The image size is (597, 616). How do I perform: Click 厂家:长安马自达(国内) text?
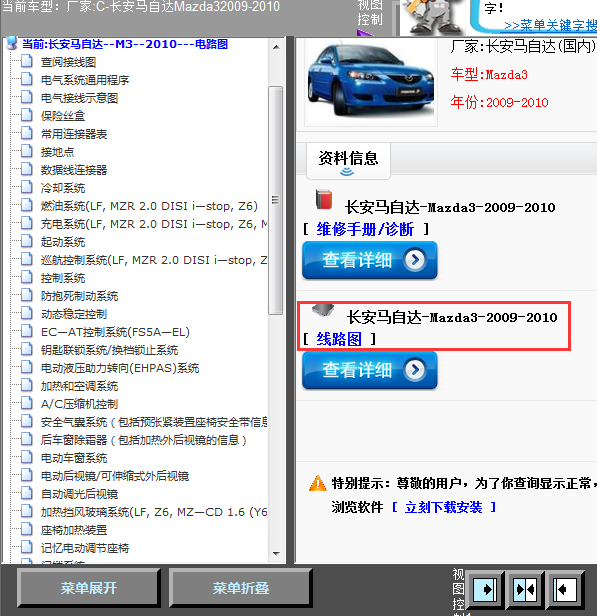(523, 46)
